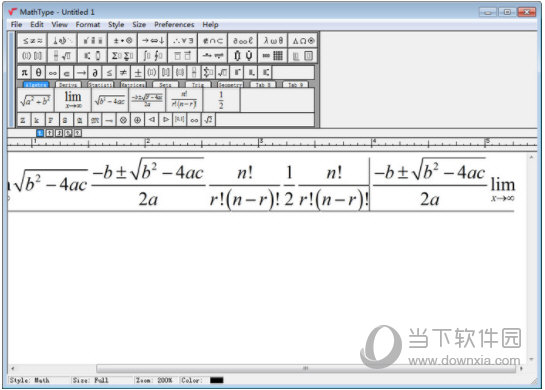Open the fraction and radical templates palette

(62, 56)
